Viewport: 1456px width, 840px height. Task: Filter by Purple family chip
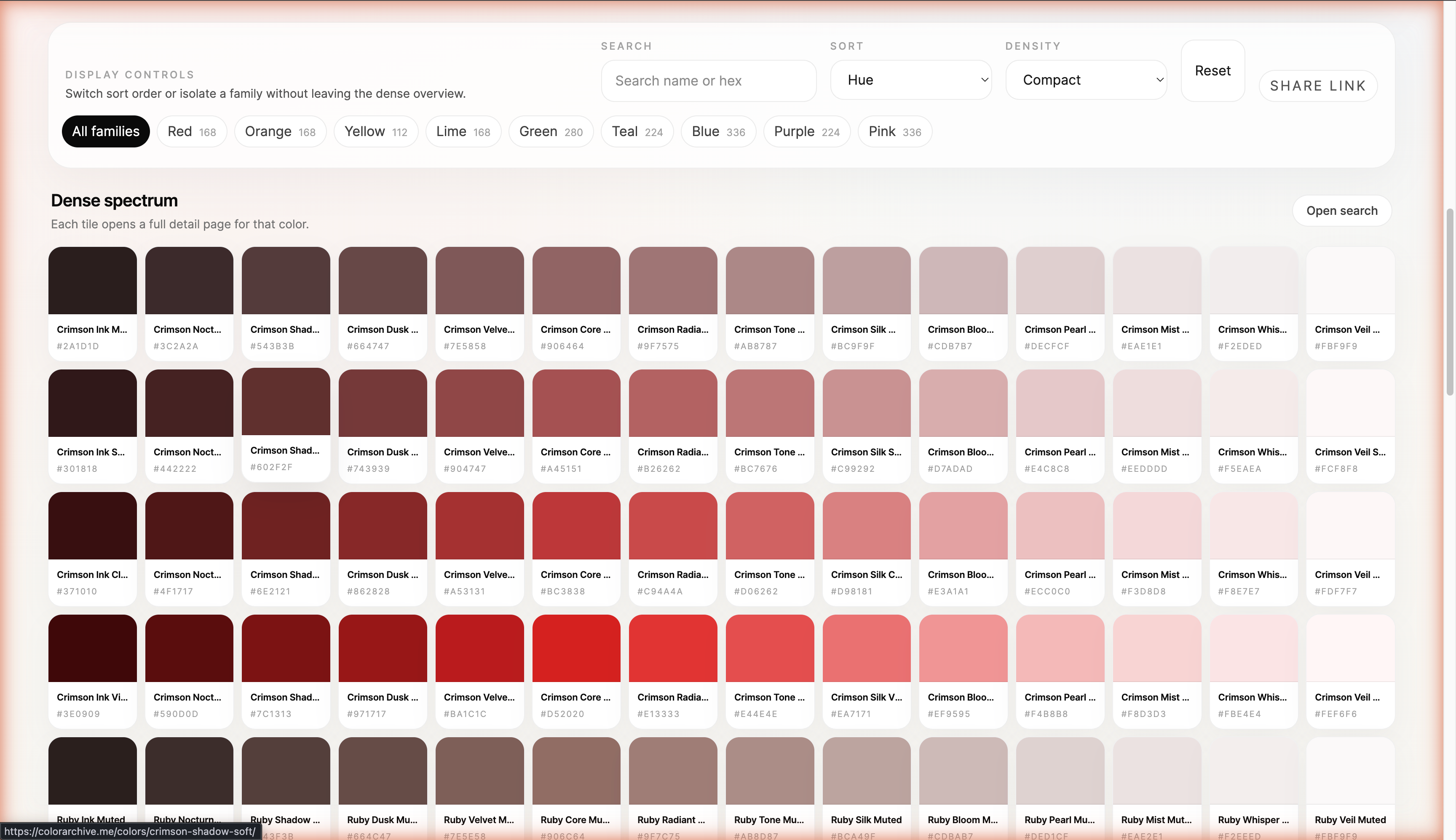(806, 131)
